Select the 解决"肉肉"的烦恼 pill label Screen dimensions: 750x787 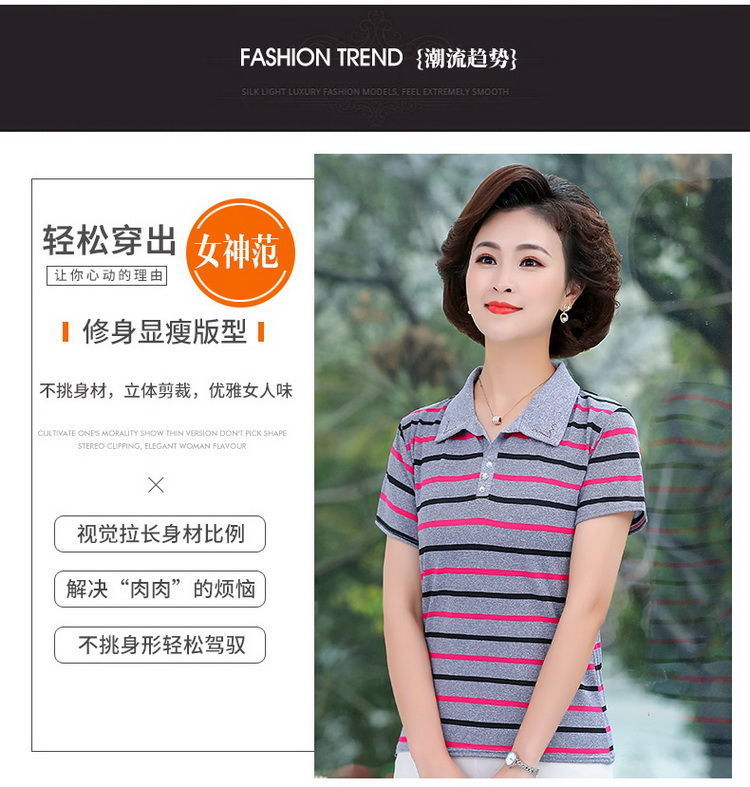point(160,589)
